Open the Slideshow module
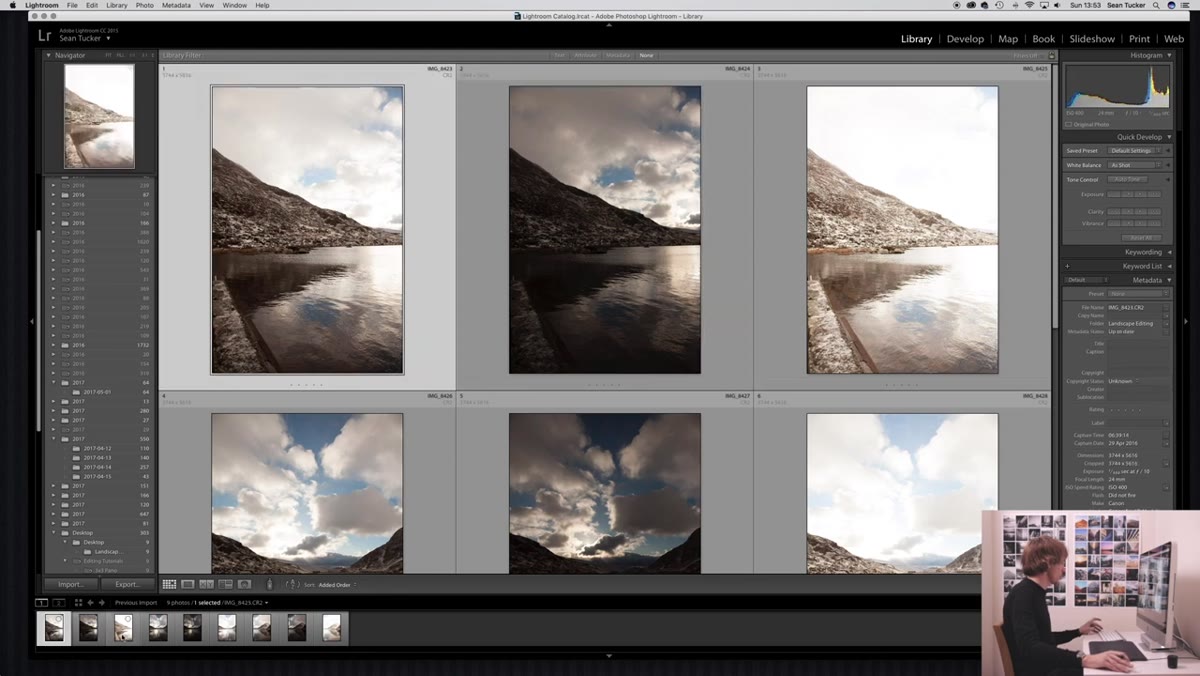Image resolution: width=1200 pixels, height=676 pixels. (1092, 39)
